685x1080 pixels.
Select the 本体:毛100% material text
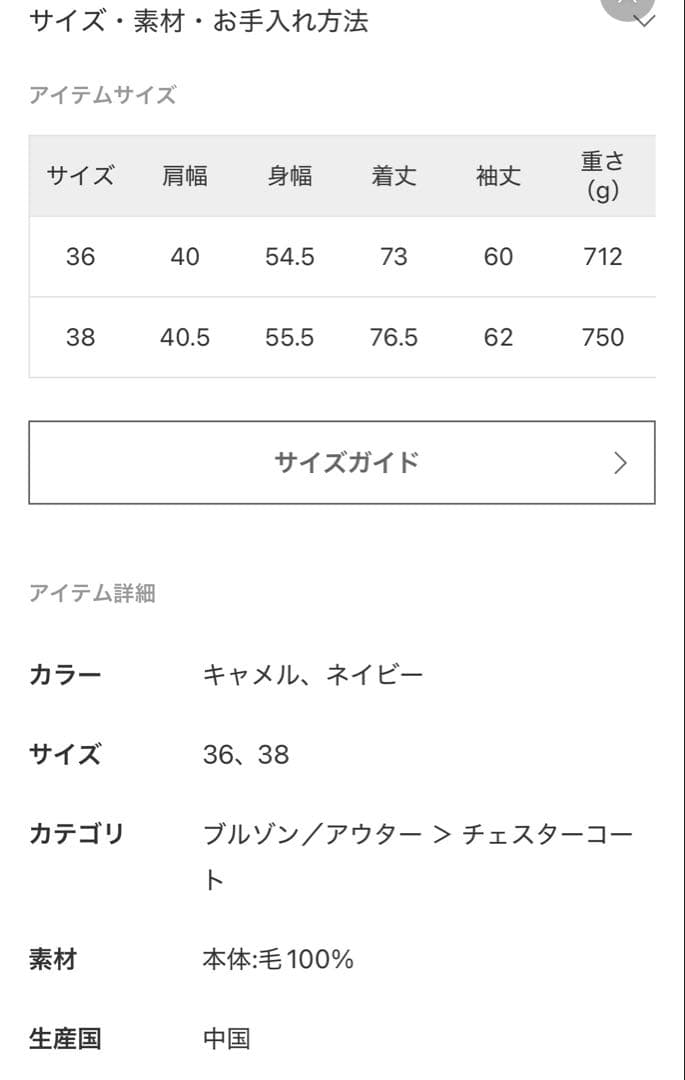278,960
